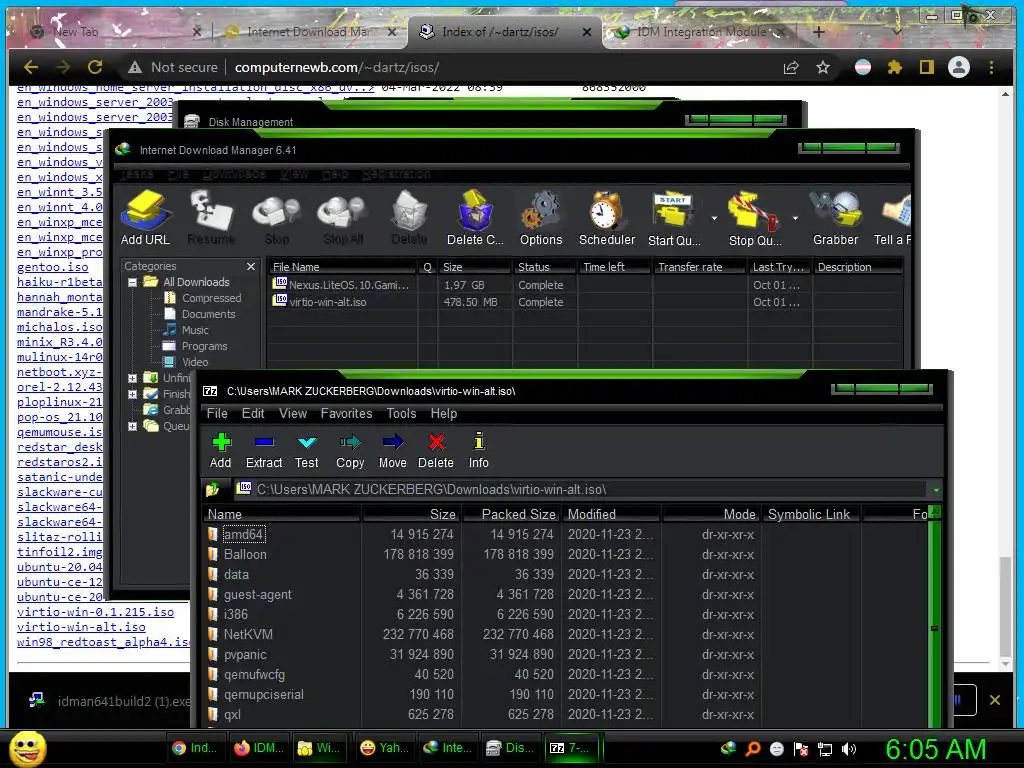Collapse the All Downloads tree node

click(133, 282)
